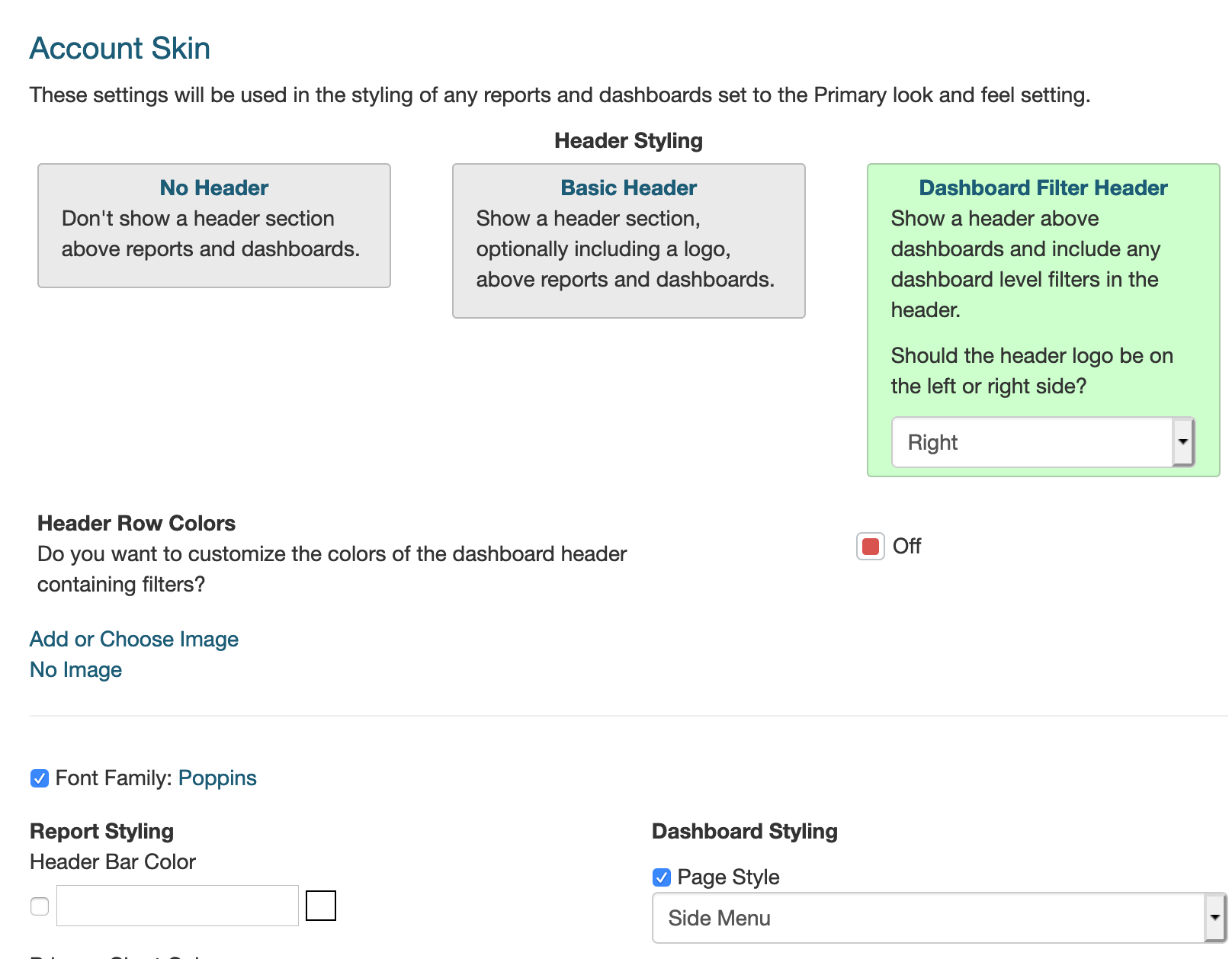Image resolution: width=1232 pixels, height=959 pixels.
Task: Click the Account Skin page heading
Action: click(120, 48)
